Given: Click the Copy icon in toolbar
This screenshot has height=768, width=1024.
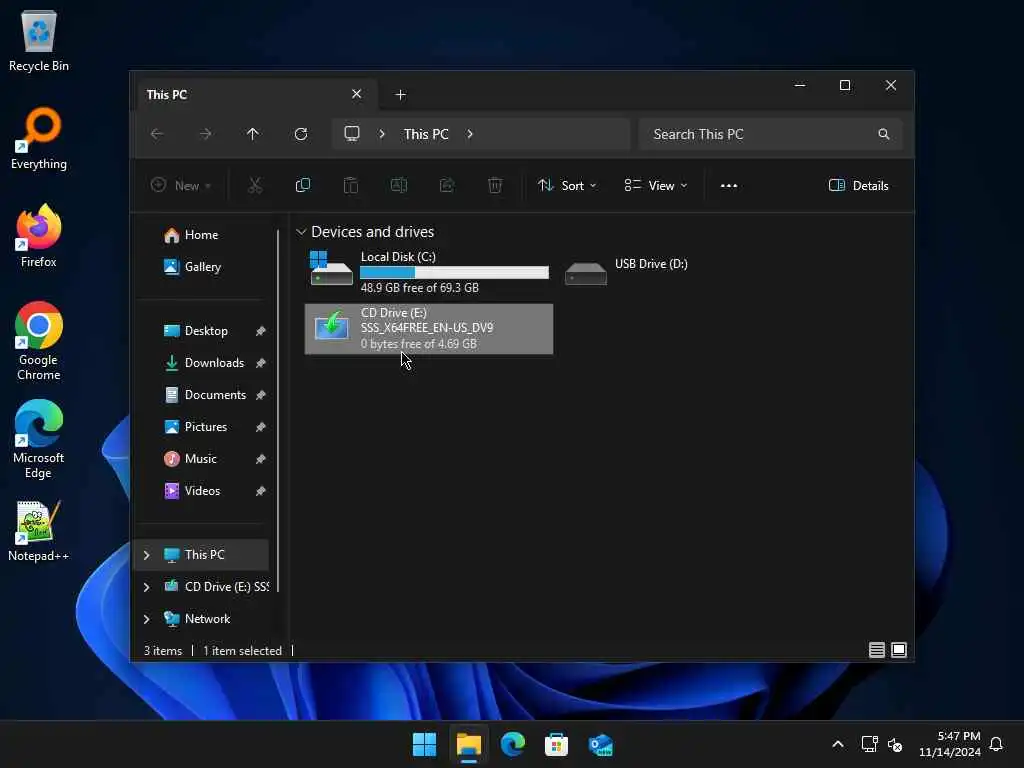Looking at the screenshot, I should point(302,185).
